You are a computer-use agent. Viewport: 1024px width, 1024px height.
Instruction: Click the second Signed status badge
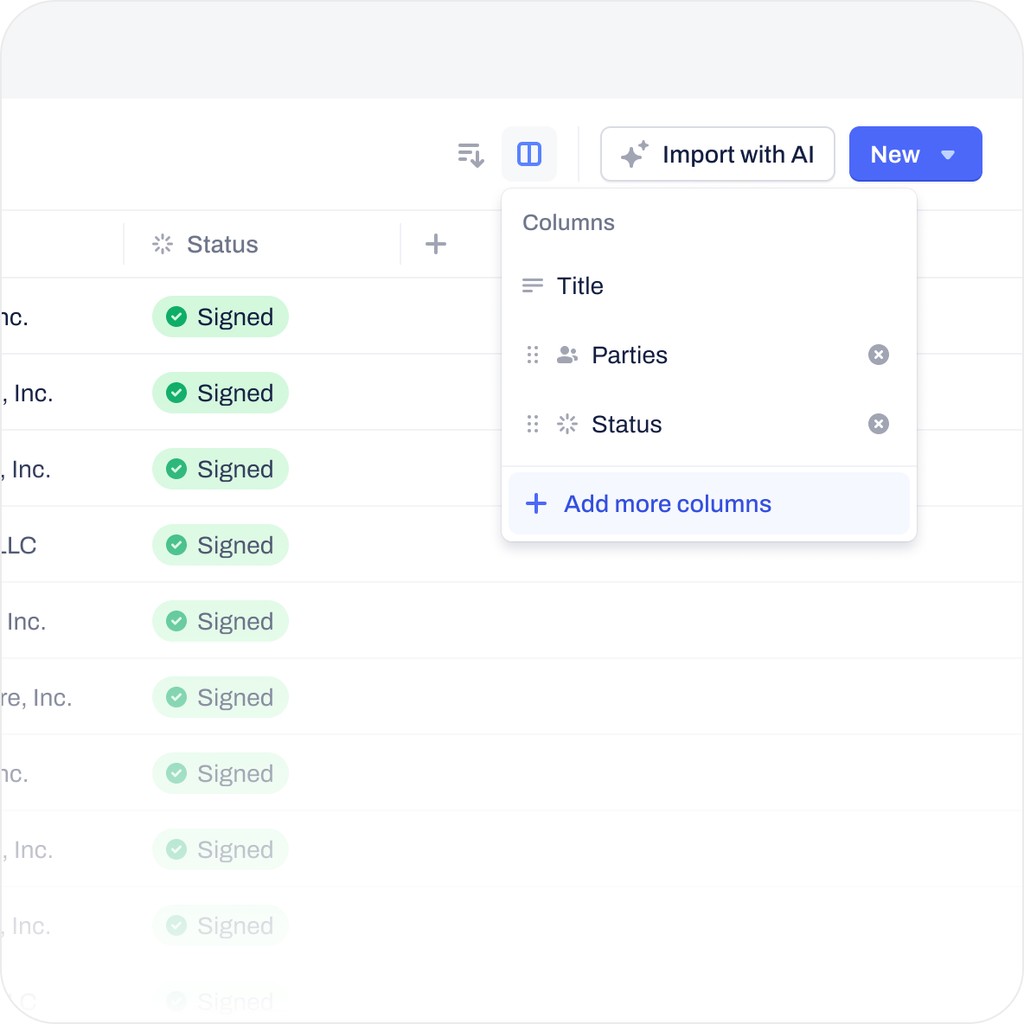click(x=220, y=393)
